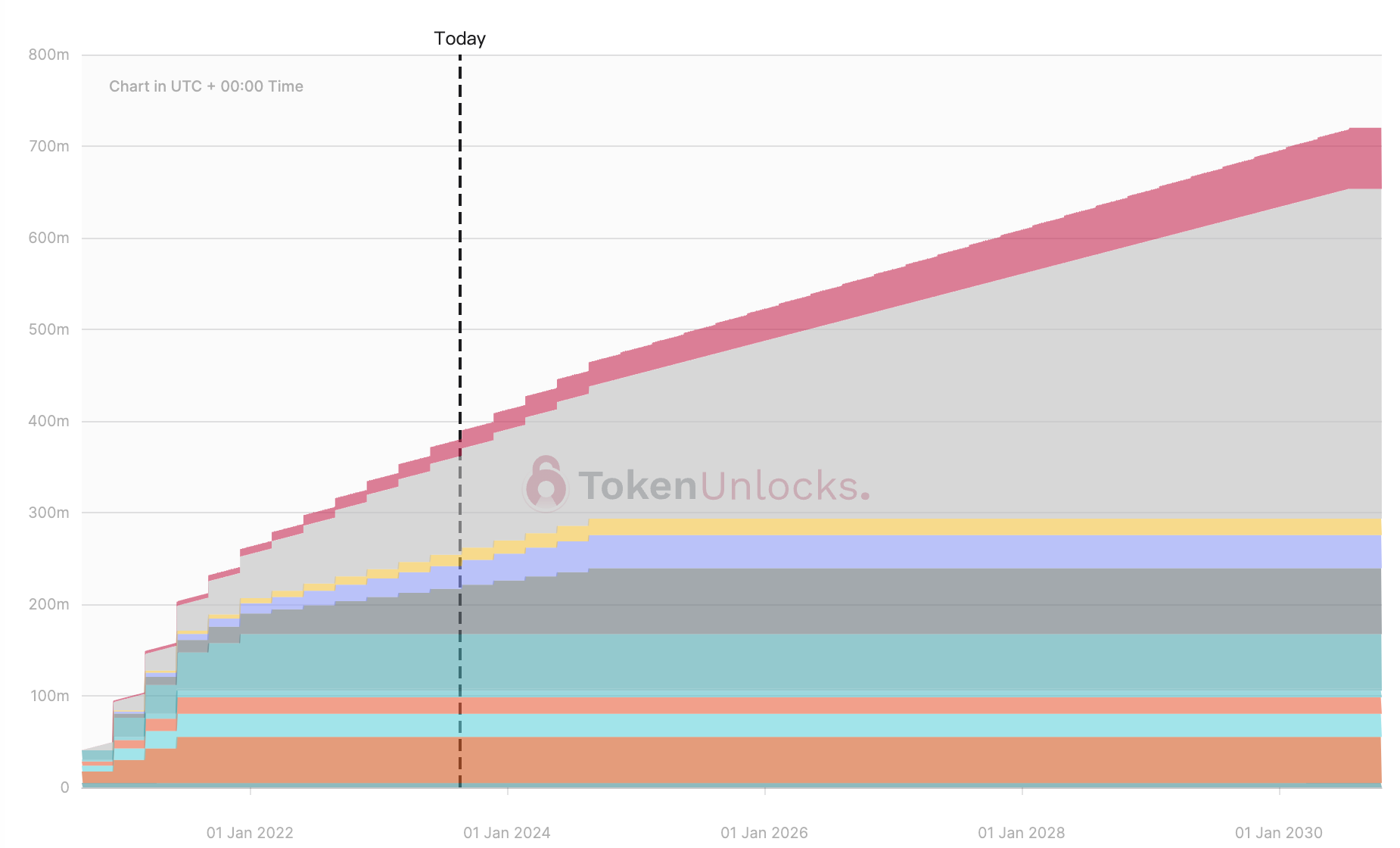
Task: Click the 01 Jan 2022 axis label
Action: [x=250, y=832]
